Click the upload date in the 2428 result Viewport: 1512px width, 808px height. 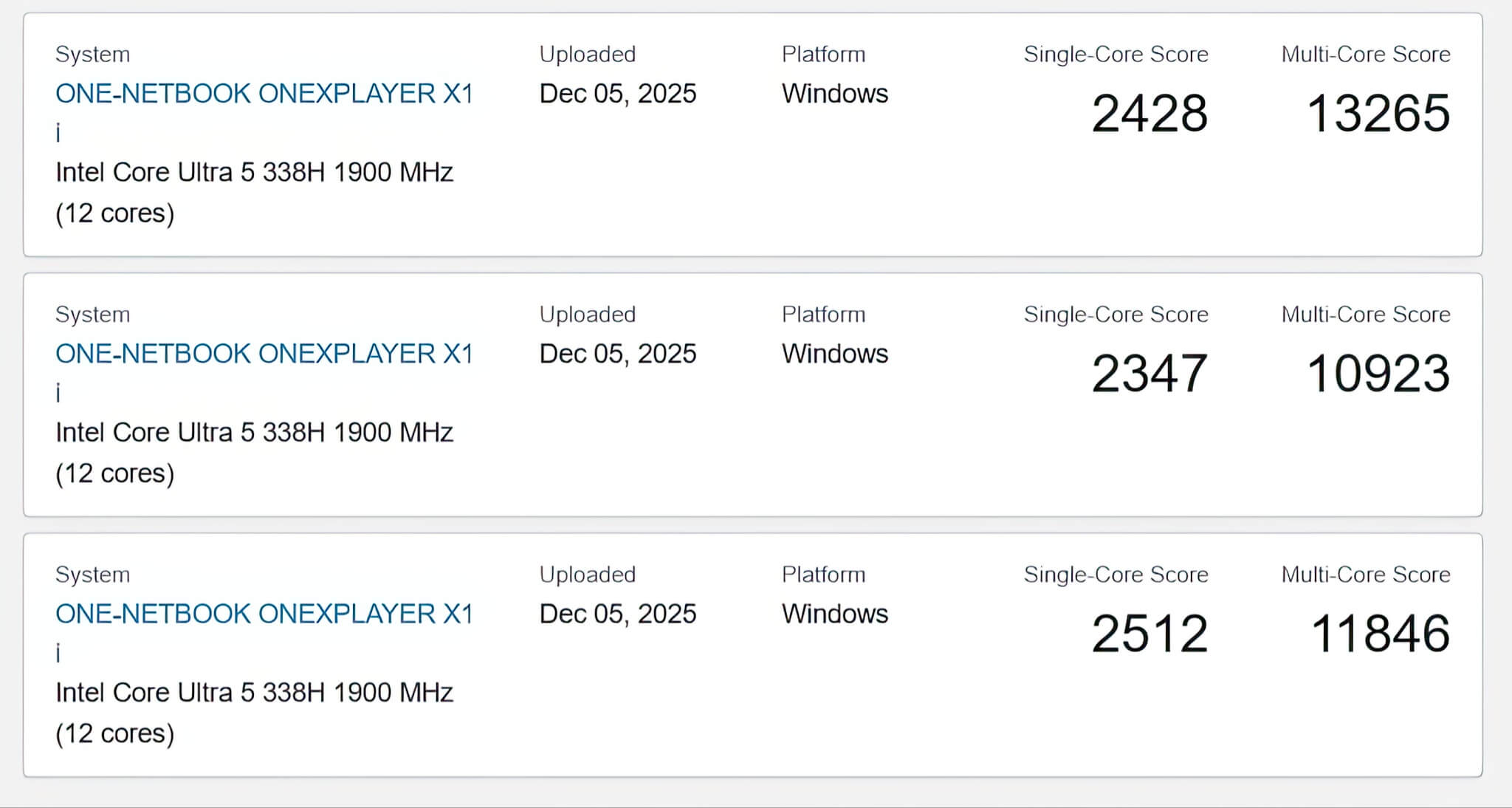[617, 94]
